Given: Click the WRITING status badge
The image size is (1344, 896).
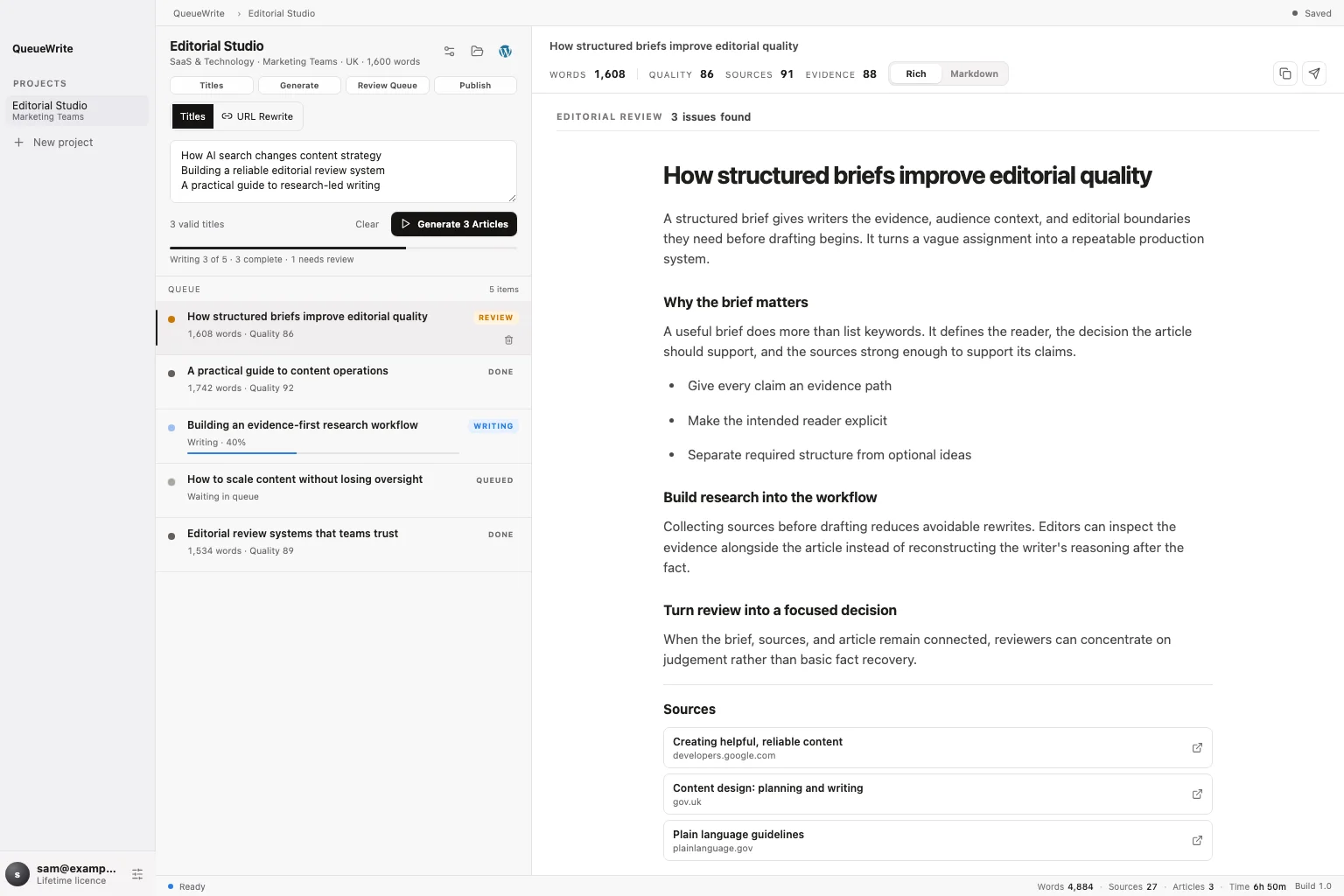Looking at the screenshot, I should pos(493,426).
